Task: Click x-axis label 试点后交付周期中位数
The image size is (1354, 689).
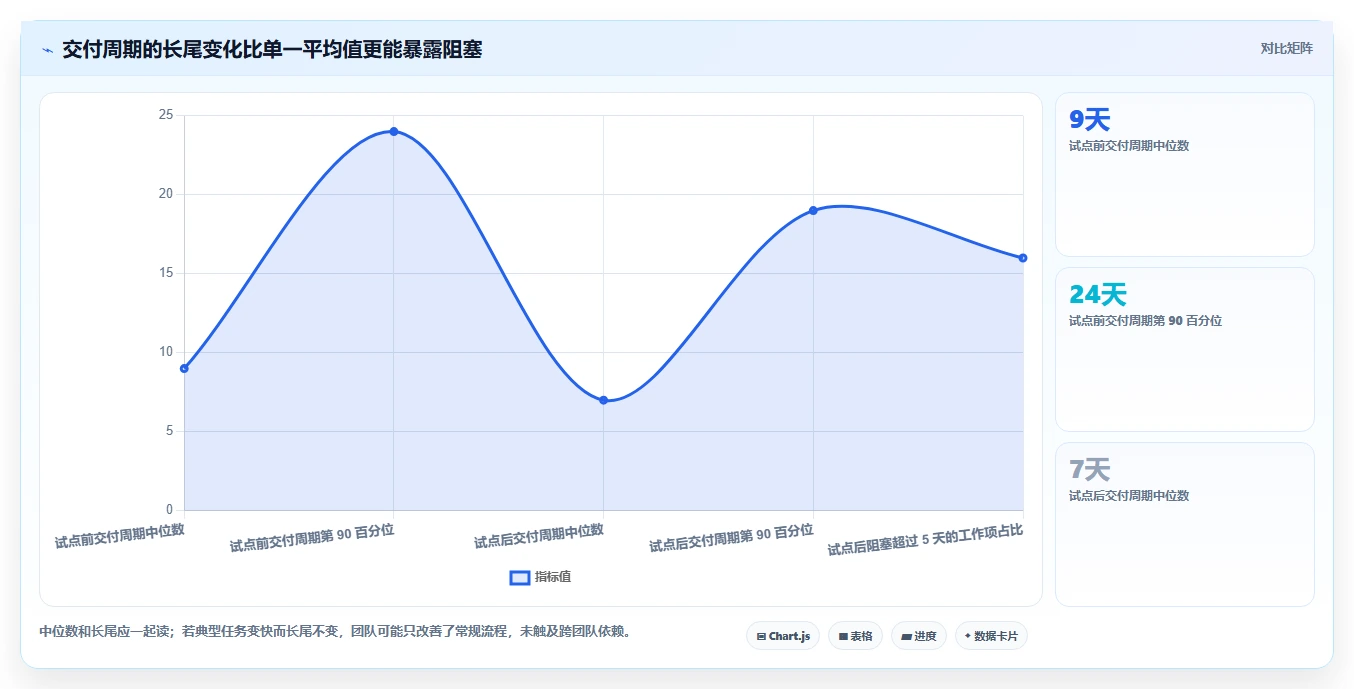Action: [539, 536]
